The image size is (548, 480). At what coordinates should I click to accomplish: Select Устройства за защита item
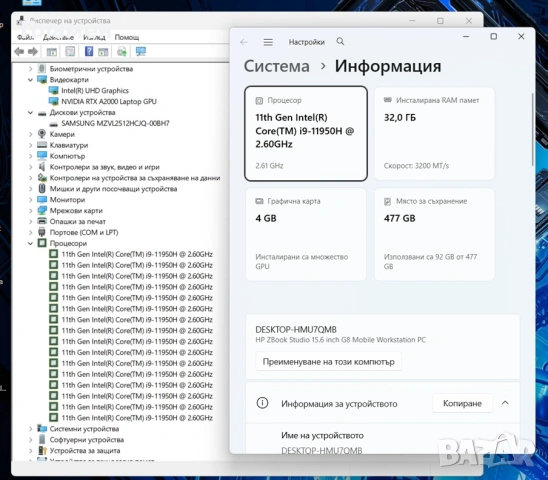(85, 450)
